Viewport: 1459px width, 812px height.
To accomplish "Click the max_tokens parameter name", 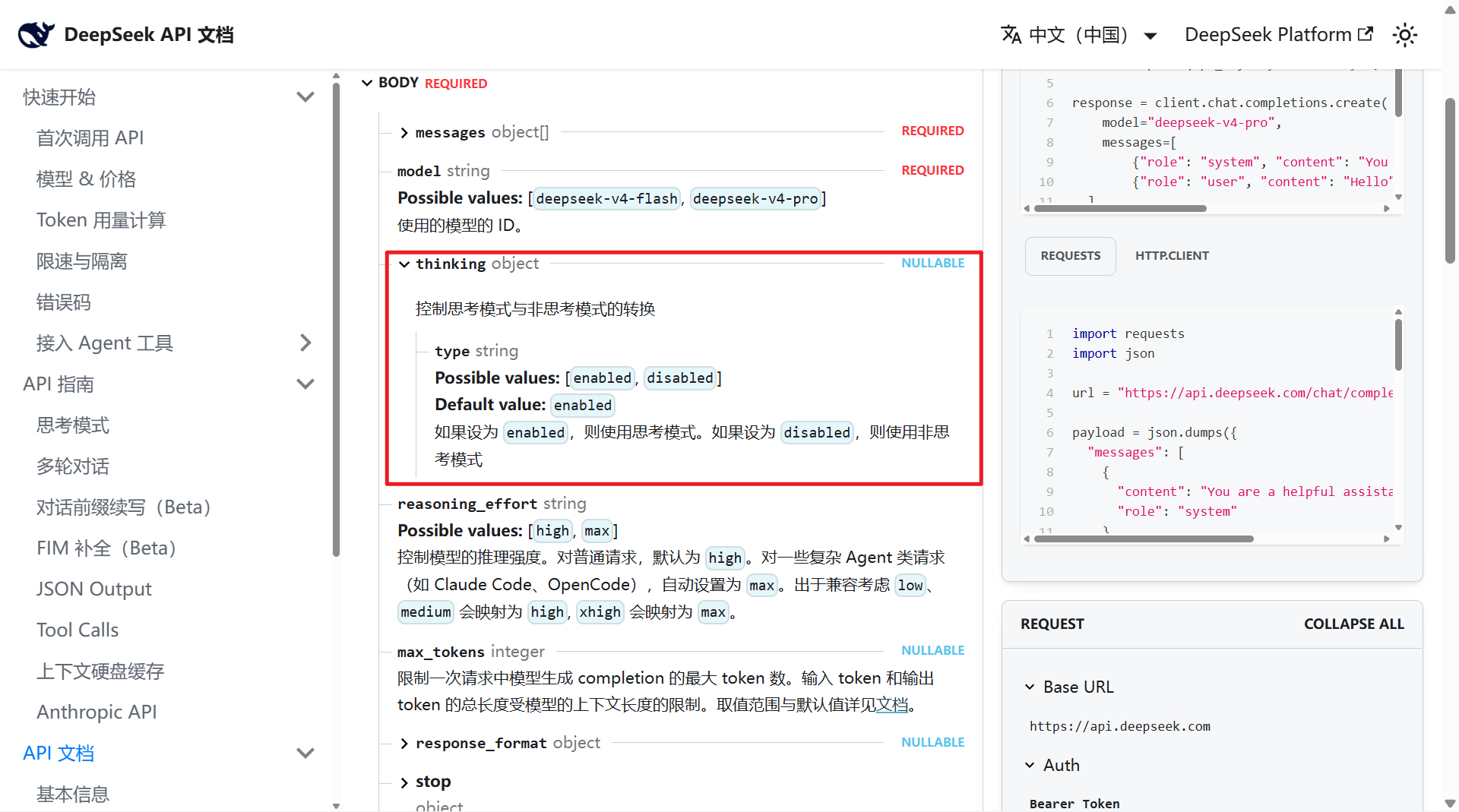I will 441,652.
